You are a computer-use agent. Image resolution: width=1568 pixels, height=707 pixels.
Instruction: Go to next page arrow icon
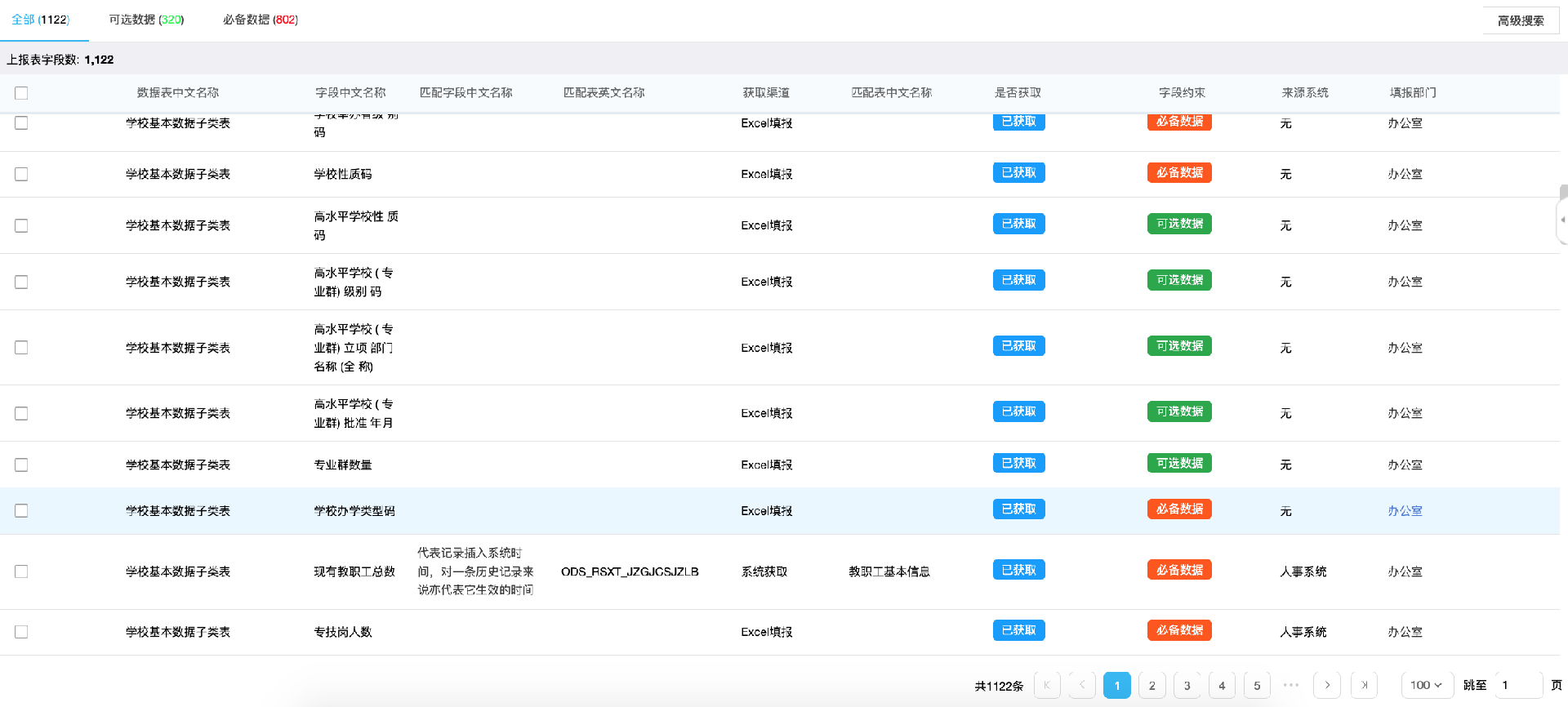click(x=1327, y=685)
